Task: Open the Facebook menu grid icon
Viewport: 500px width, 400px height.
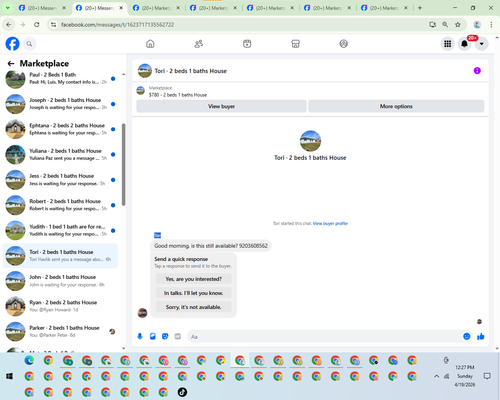Action: coord(448,44)
